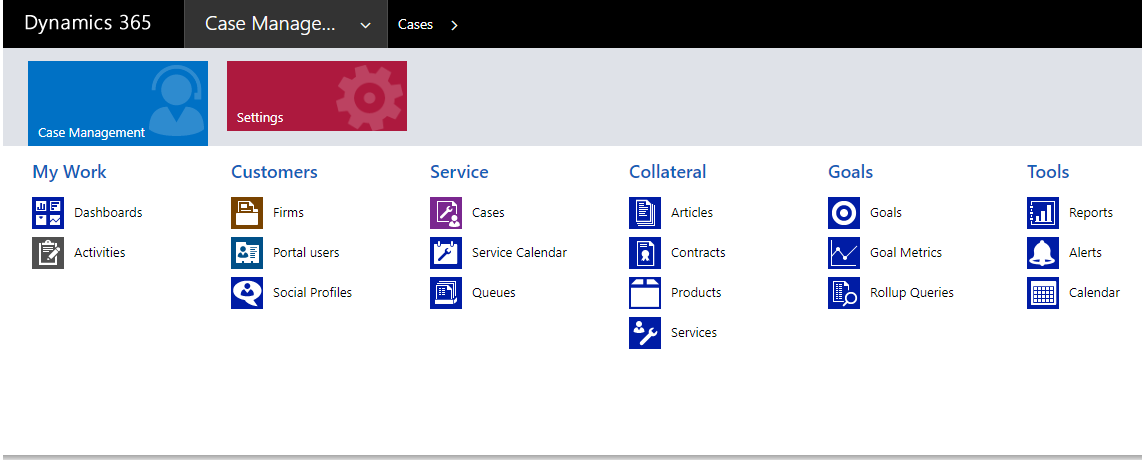This screenshot has height=460, width=1142.
Task: Open the Products link
Action: point(696,293)
